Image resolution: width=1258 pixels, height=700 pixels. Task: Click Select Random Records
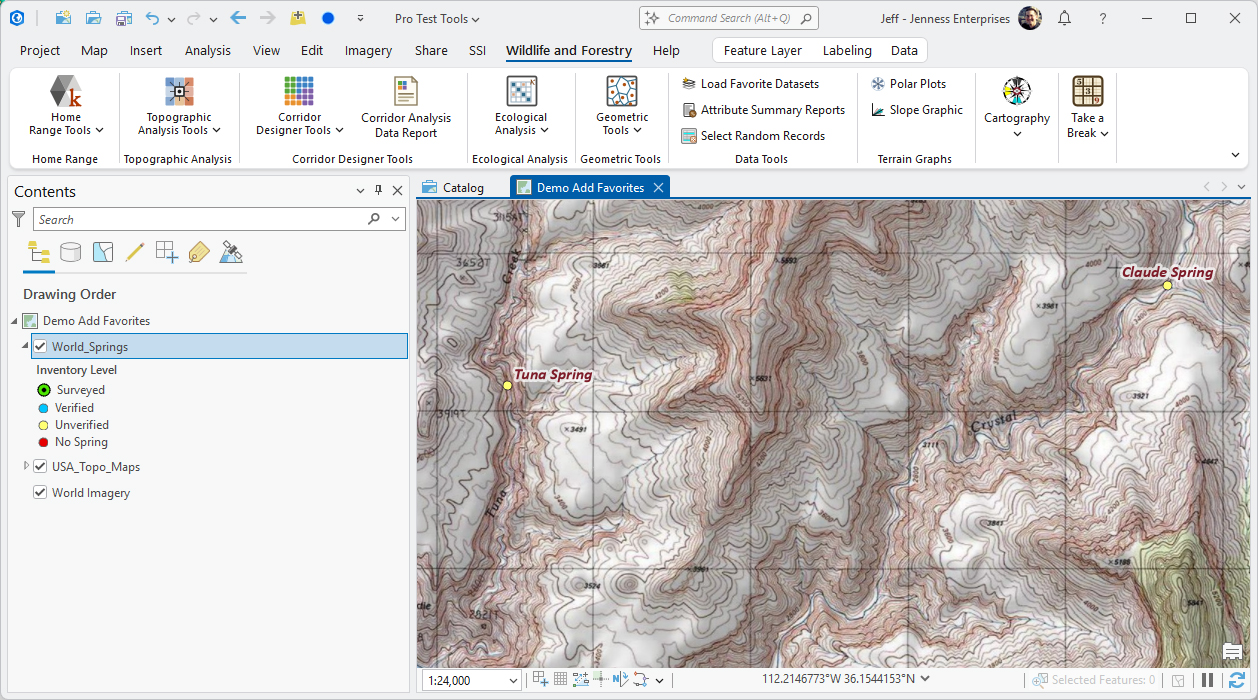click(753, 136)
